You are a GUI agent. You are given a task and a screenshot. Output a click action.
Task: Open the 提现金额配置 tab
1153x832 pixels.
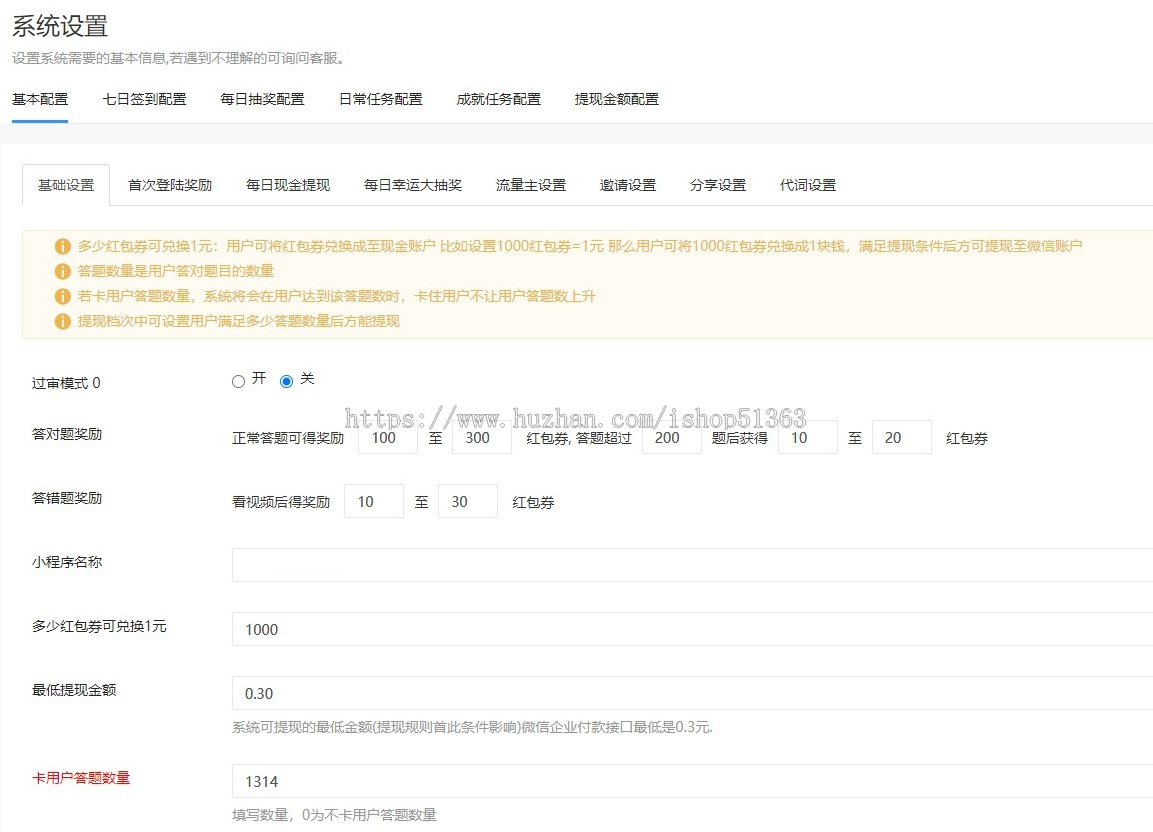[617, 99]
